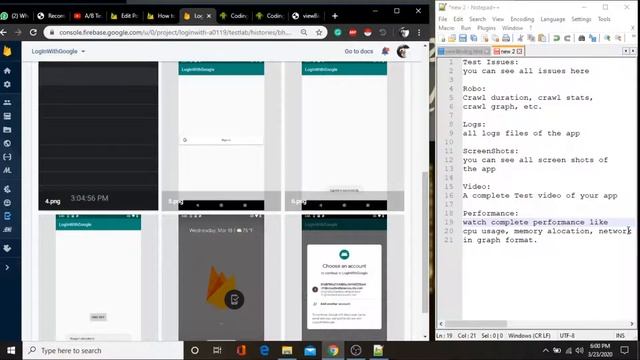Click Notepad++ Open file toolbar icon
640x360 pixels.
452,38
